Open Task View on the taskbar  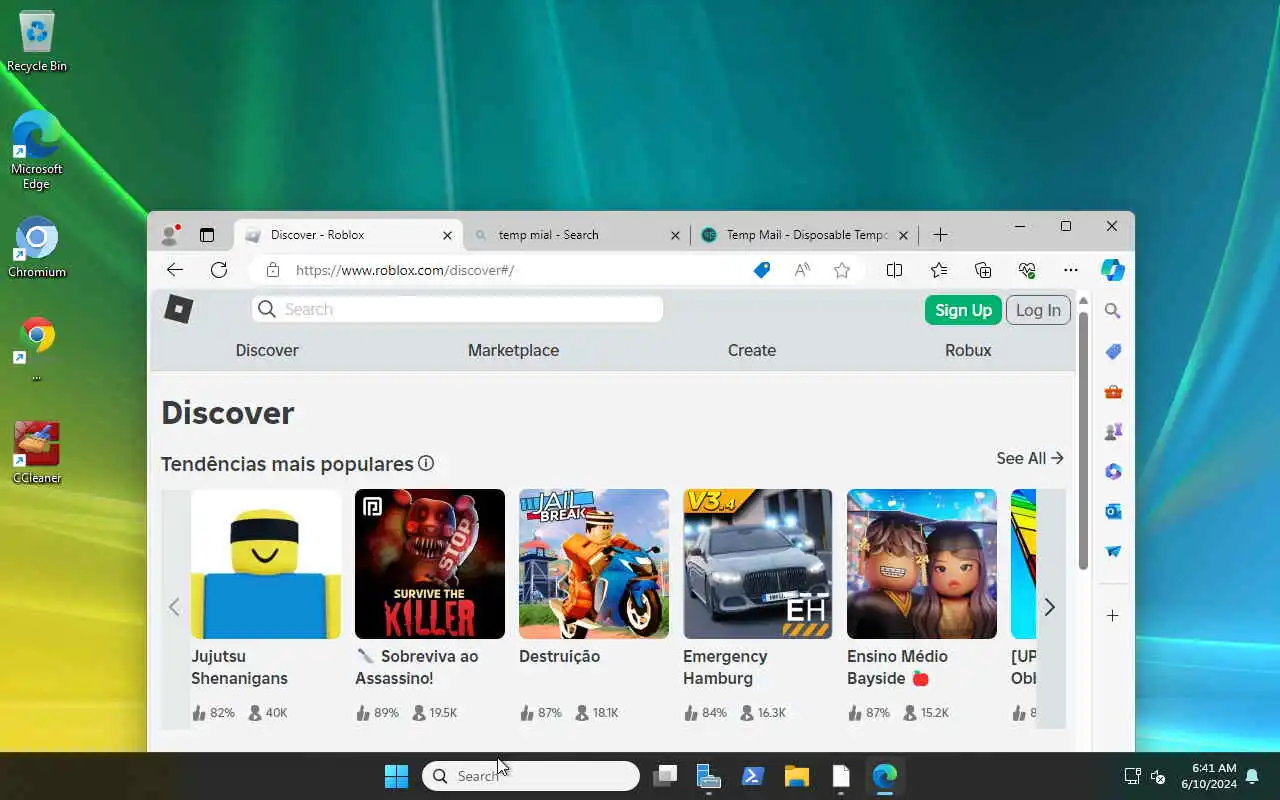(x=665, y=776)
